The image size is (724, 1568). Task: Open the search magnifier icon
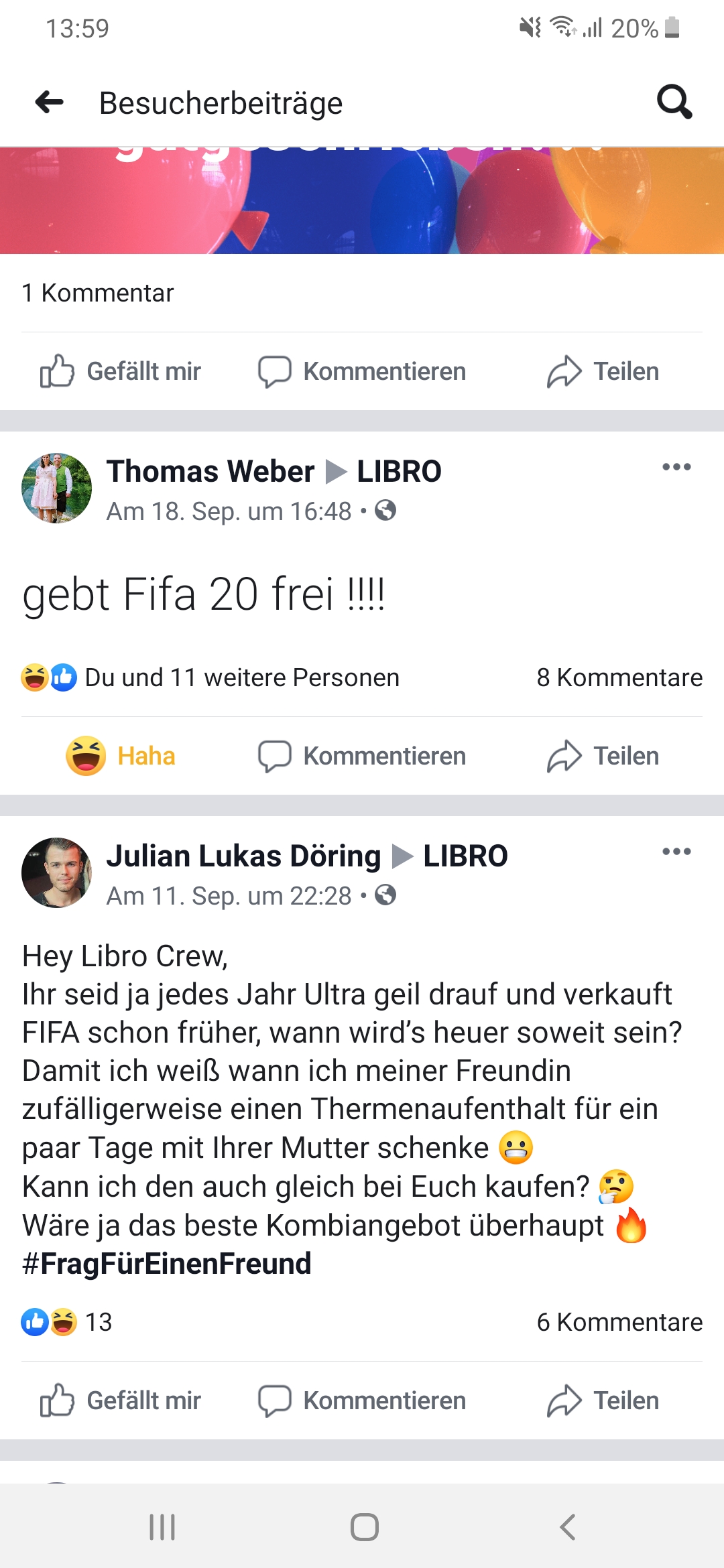[674, 102]
